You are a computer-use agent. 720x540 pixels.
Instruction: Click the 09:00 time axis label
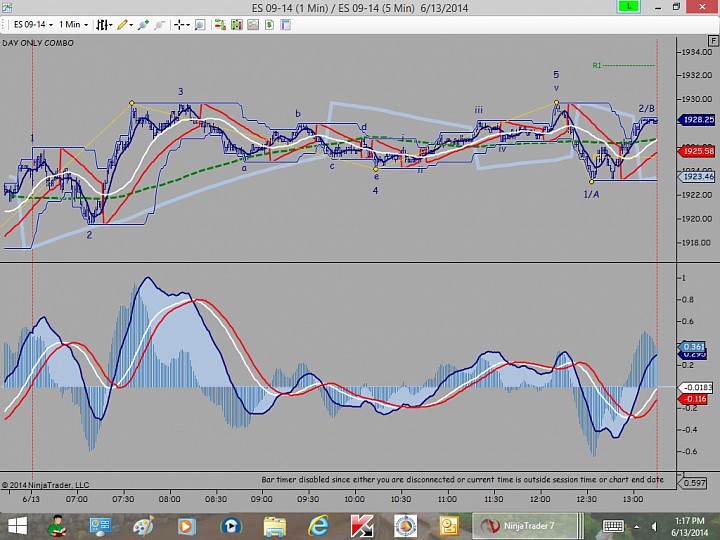point(261,499)
